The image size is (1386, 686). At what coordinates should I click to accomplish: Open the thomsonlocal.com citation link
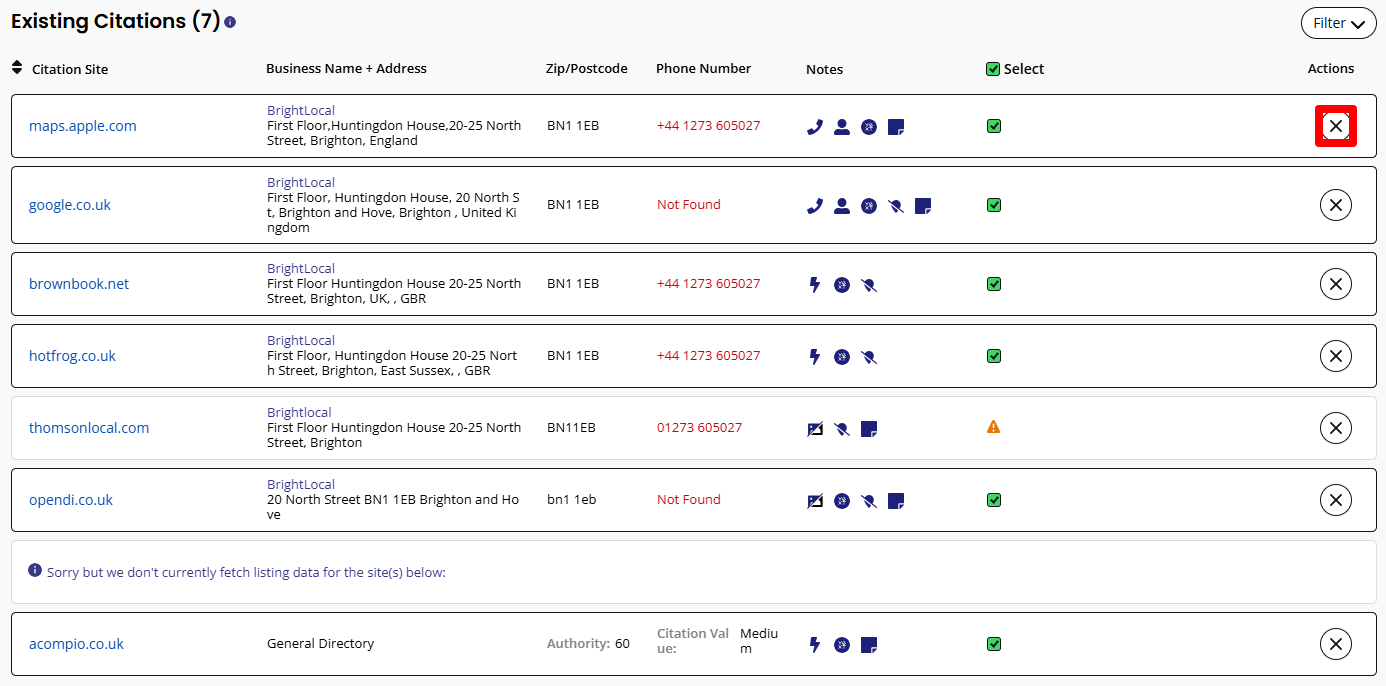89,428
